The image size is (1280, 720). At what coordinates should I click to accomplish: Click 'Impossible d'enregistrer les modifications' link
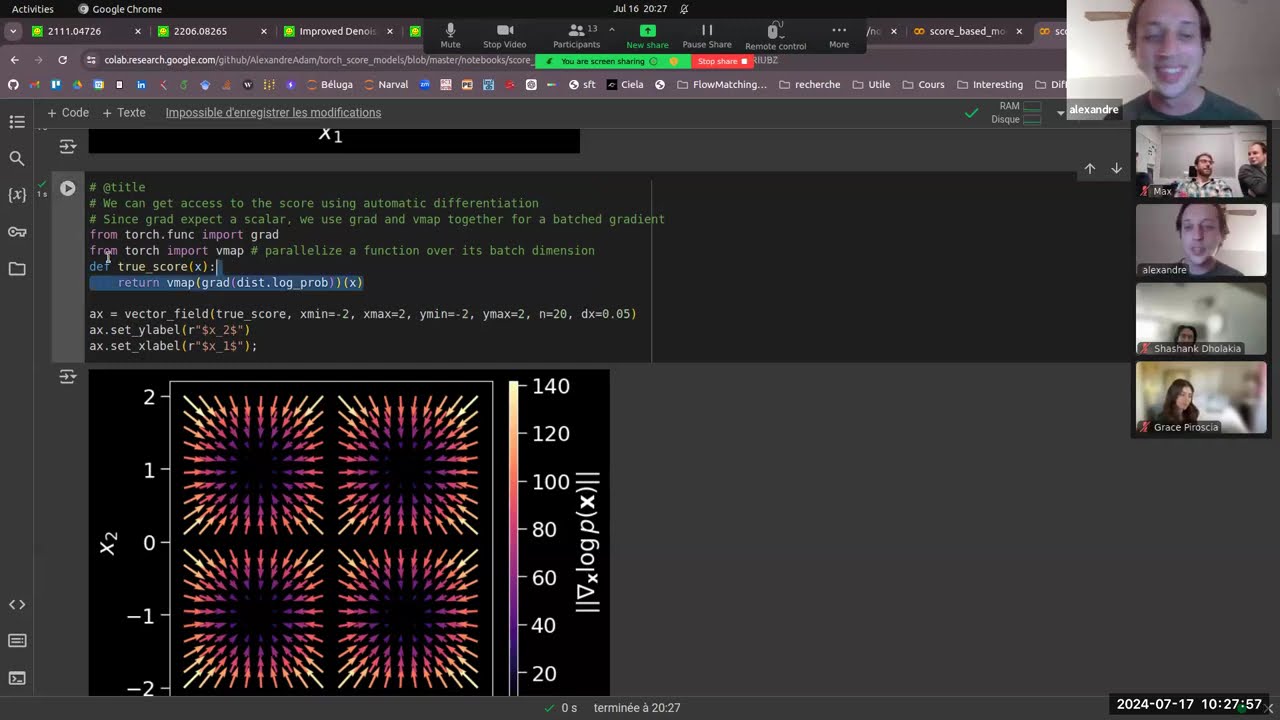273,113
